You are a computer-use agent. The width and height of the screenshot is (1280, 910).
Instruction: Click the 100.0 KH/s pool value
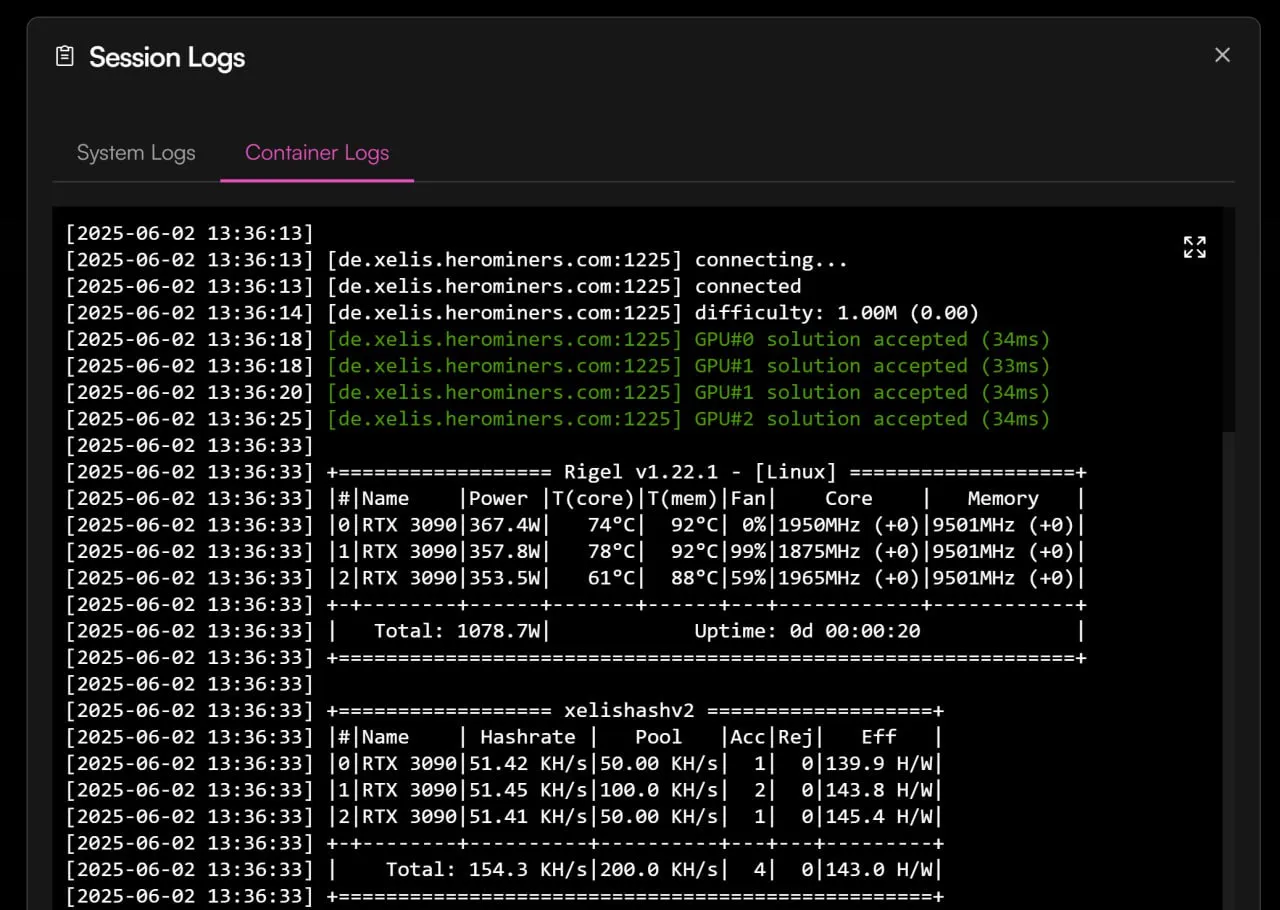point(658,790)
